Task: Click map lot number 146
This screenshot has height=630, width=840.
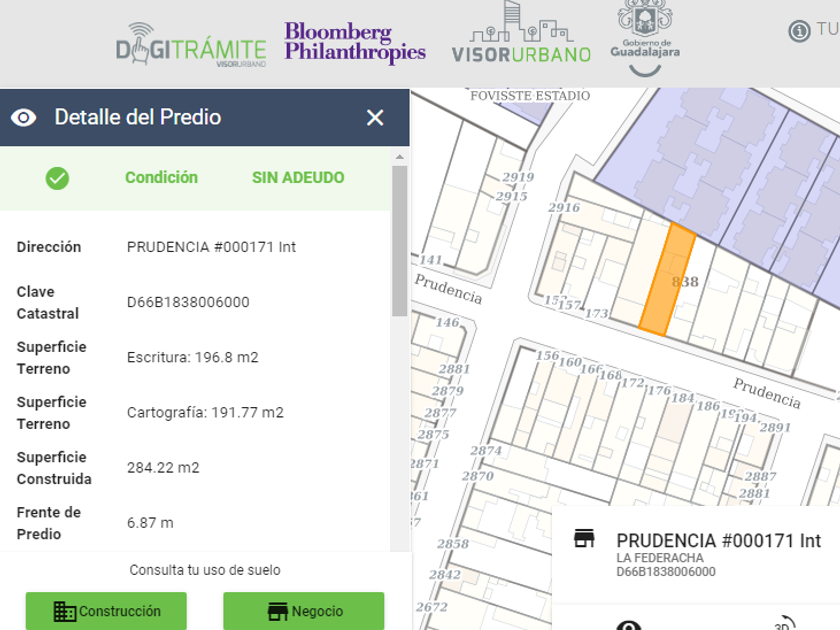Action: click(447, 322)
